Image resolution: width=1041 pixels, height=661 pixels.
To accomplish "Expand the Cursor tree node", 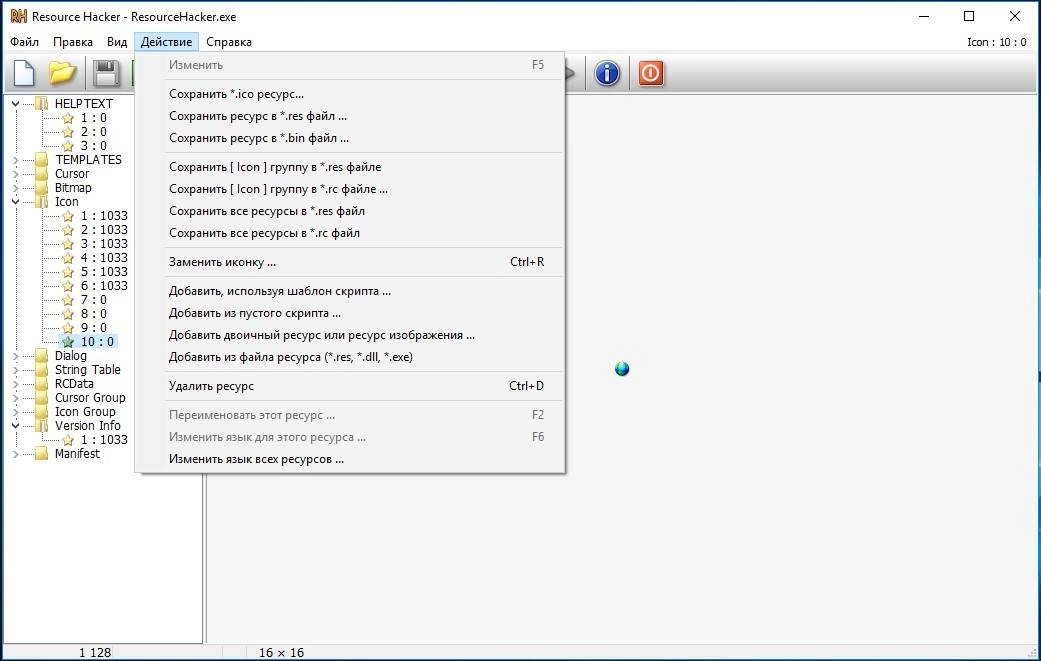I will [x=15, y=174].
